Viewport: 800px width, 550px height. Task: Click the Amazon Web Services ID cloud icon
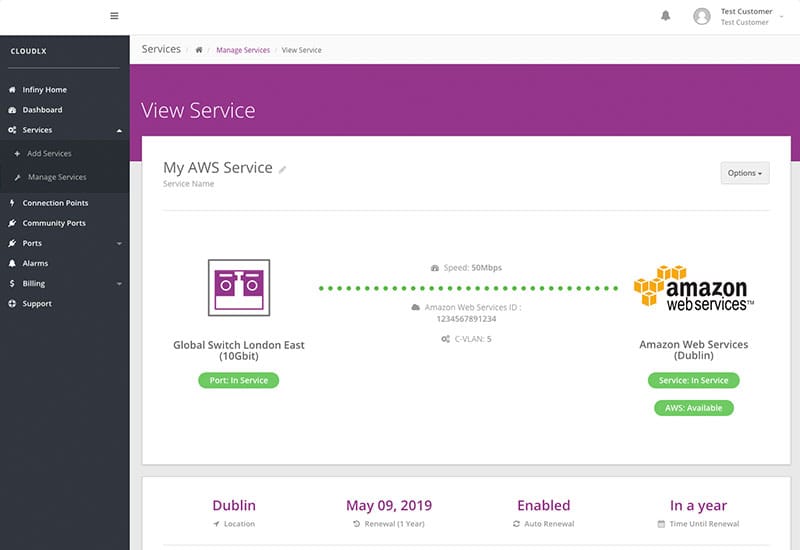tap(416, 308)
